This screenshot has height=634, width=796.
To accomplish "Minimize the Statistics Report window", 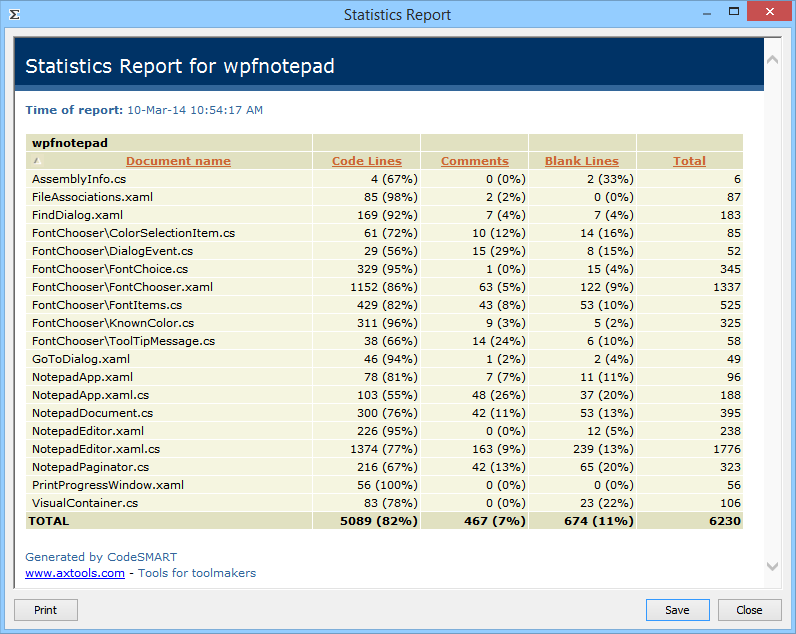I will click(707, 14).
